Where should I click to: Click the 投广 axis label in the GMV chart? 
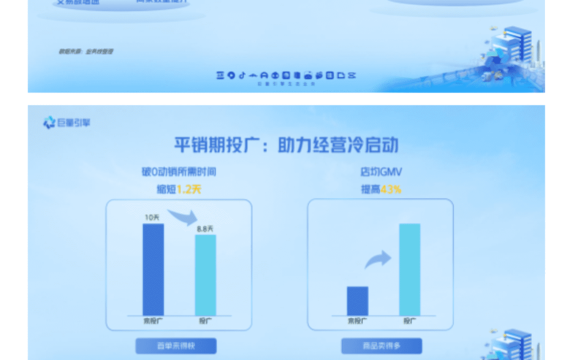pos(410,321)
